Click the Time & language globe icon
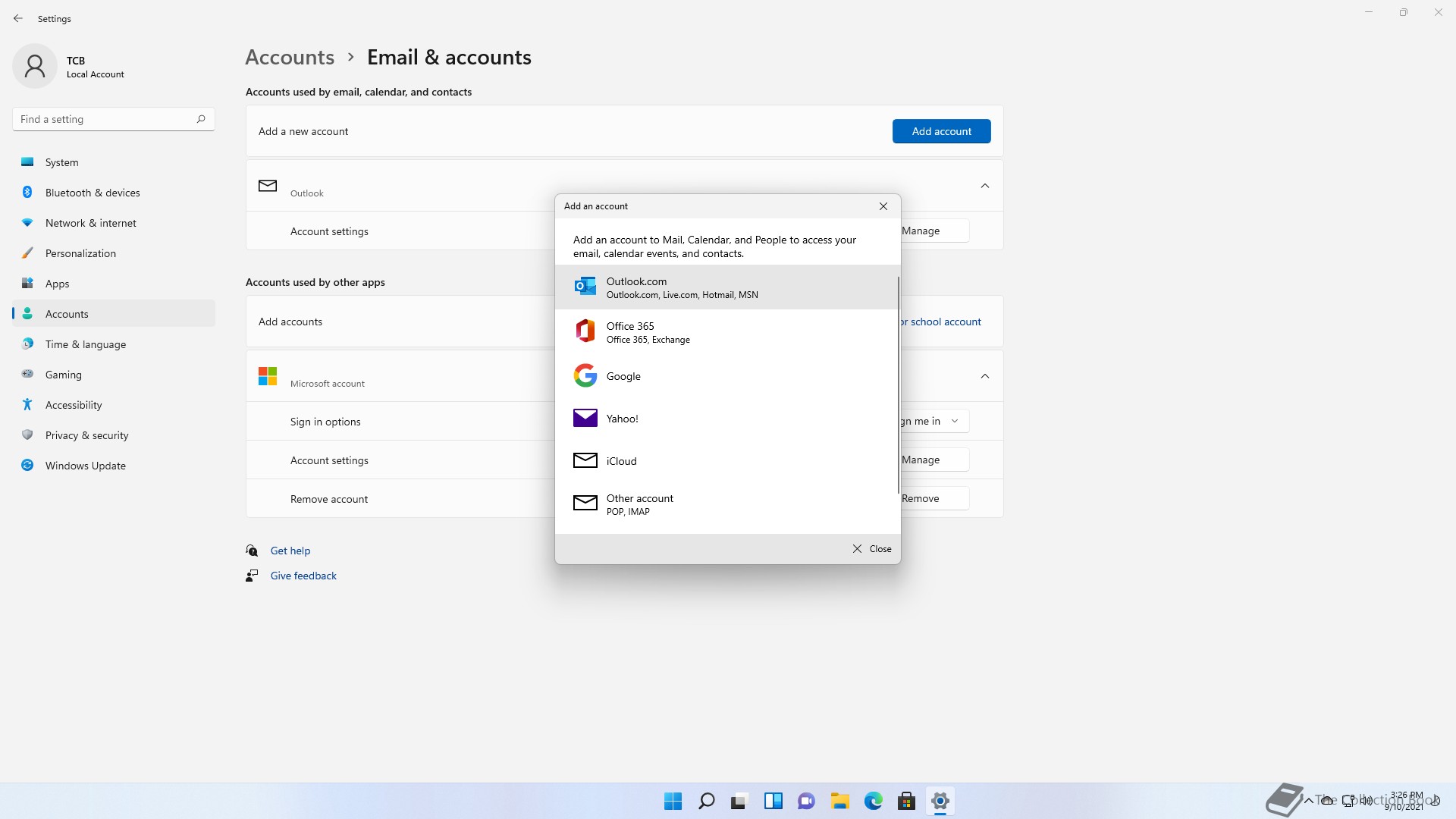This screenshot has height=819, width=1456. click(27, 344)
